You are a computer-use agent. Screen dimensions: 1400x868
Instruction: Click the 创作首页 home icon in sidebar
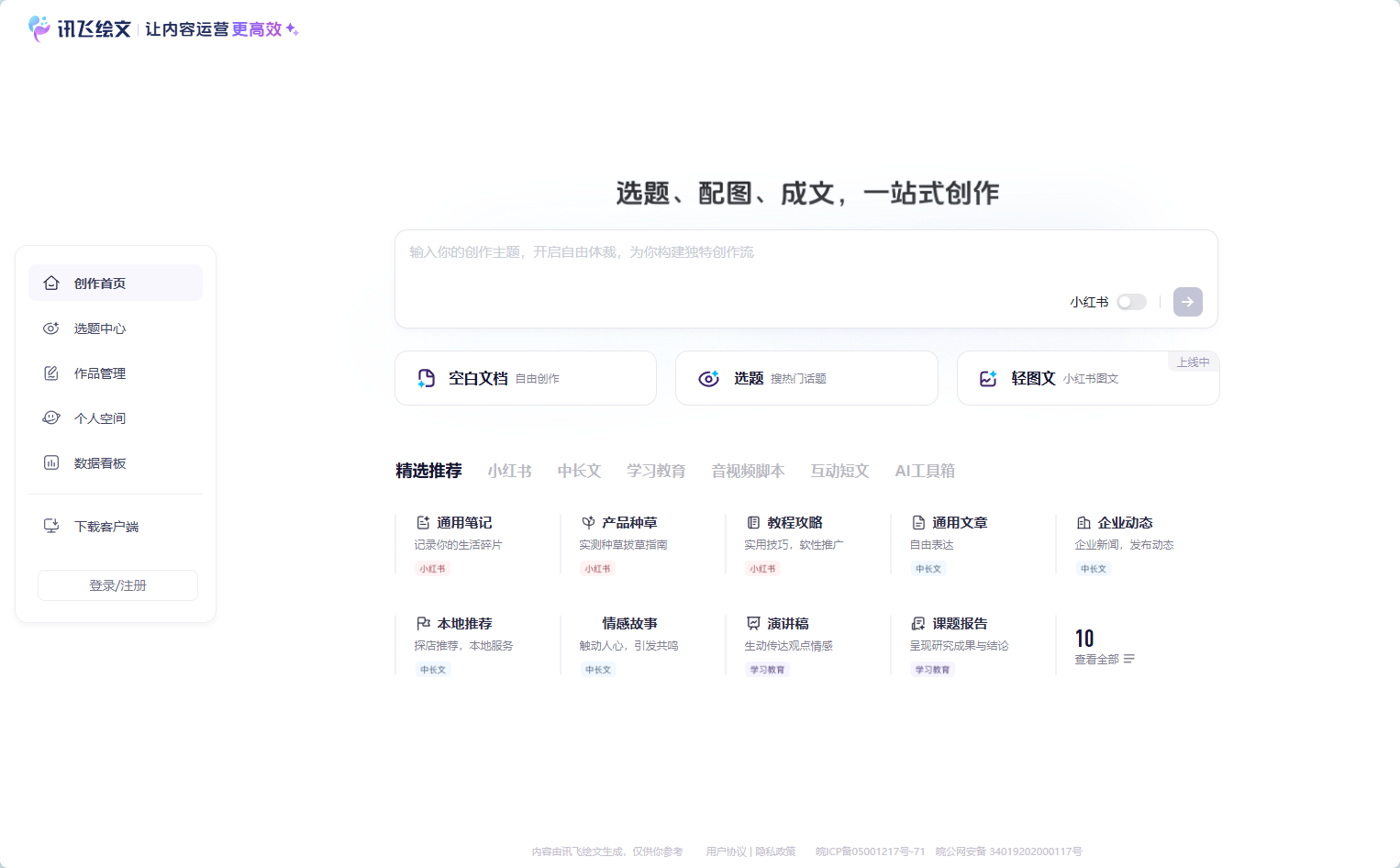51,283
